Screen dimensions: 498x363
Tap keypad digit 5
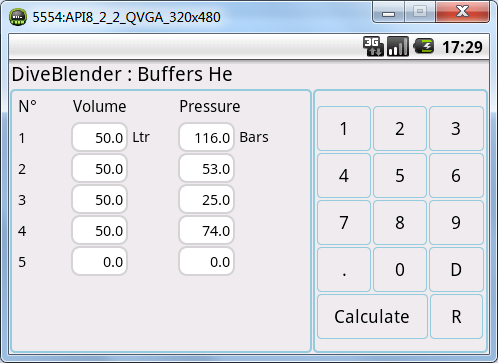pyautogui.click(x=400, y=175)
